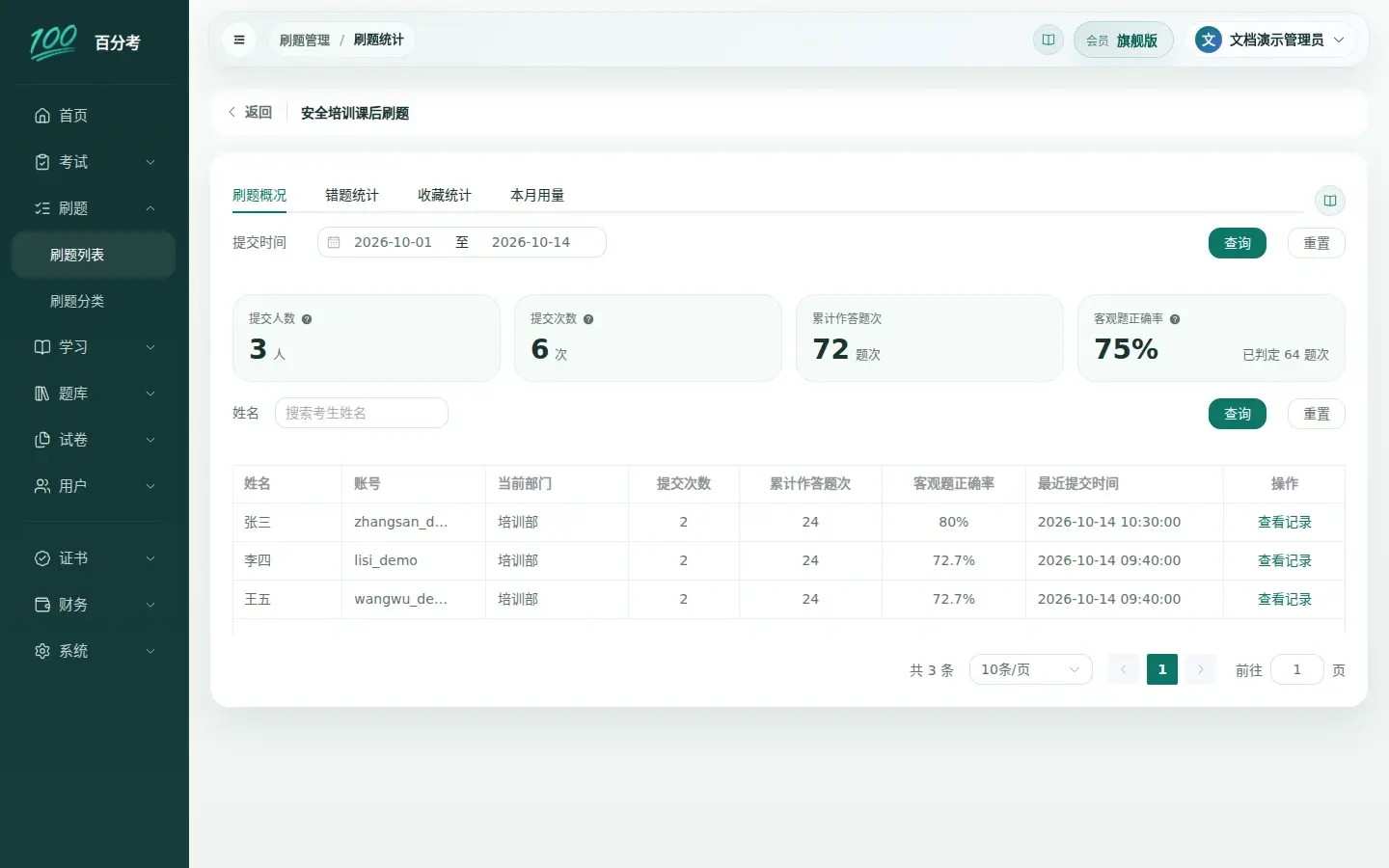Image resolution: width=1389 pixels, height=868 pixels.
Task: Click the 会员 旗舰版 badge
Action: (x=1123, y=41)
